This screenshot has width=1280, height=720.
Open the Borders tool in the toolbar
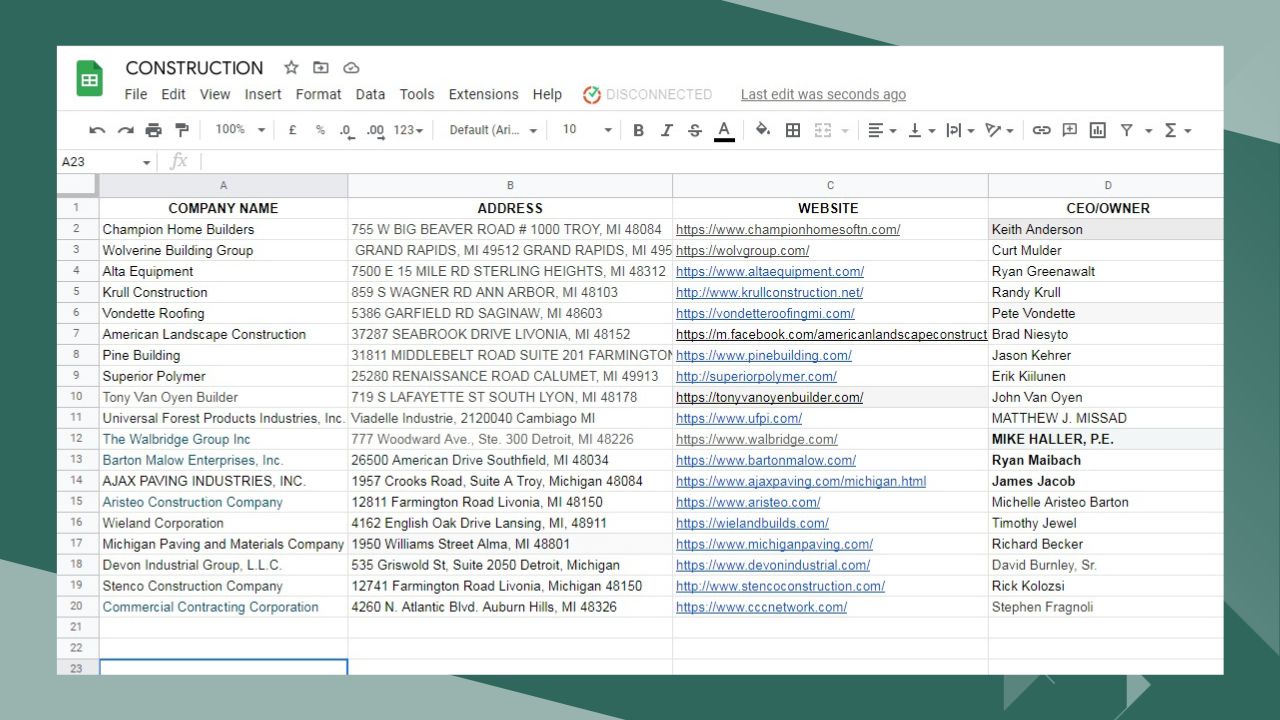pyautogui.click(x=793, y=130)
